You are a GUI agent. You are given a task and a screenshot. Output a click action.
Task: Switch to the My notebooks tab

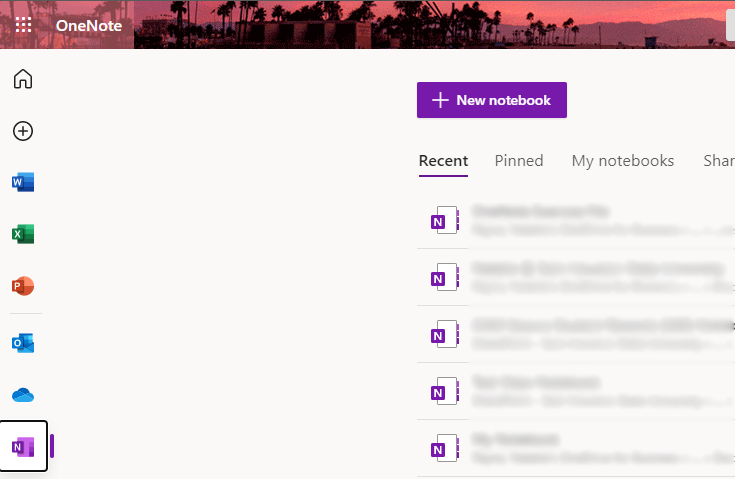coord(622,161)
